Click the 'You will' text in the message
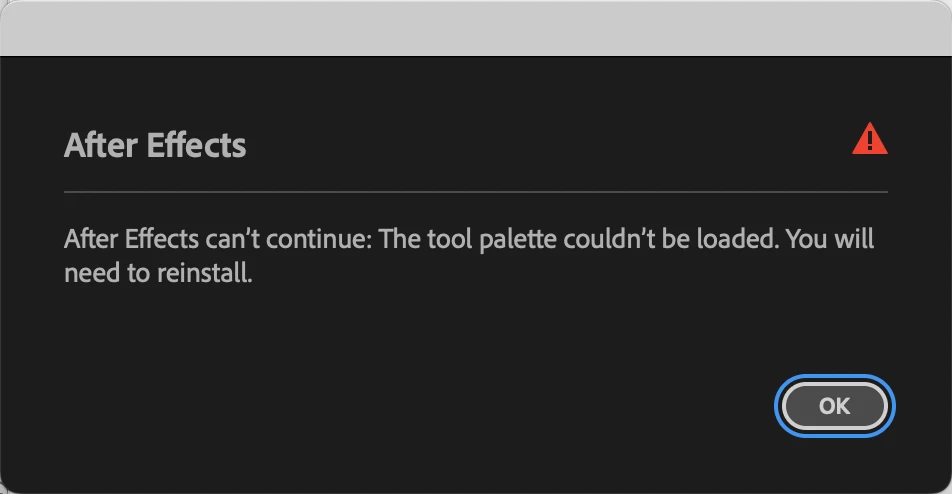Image resolution: width=952 pixels, height=494 pixels. pos(830,239)
